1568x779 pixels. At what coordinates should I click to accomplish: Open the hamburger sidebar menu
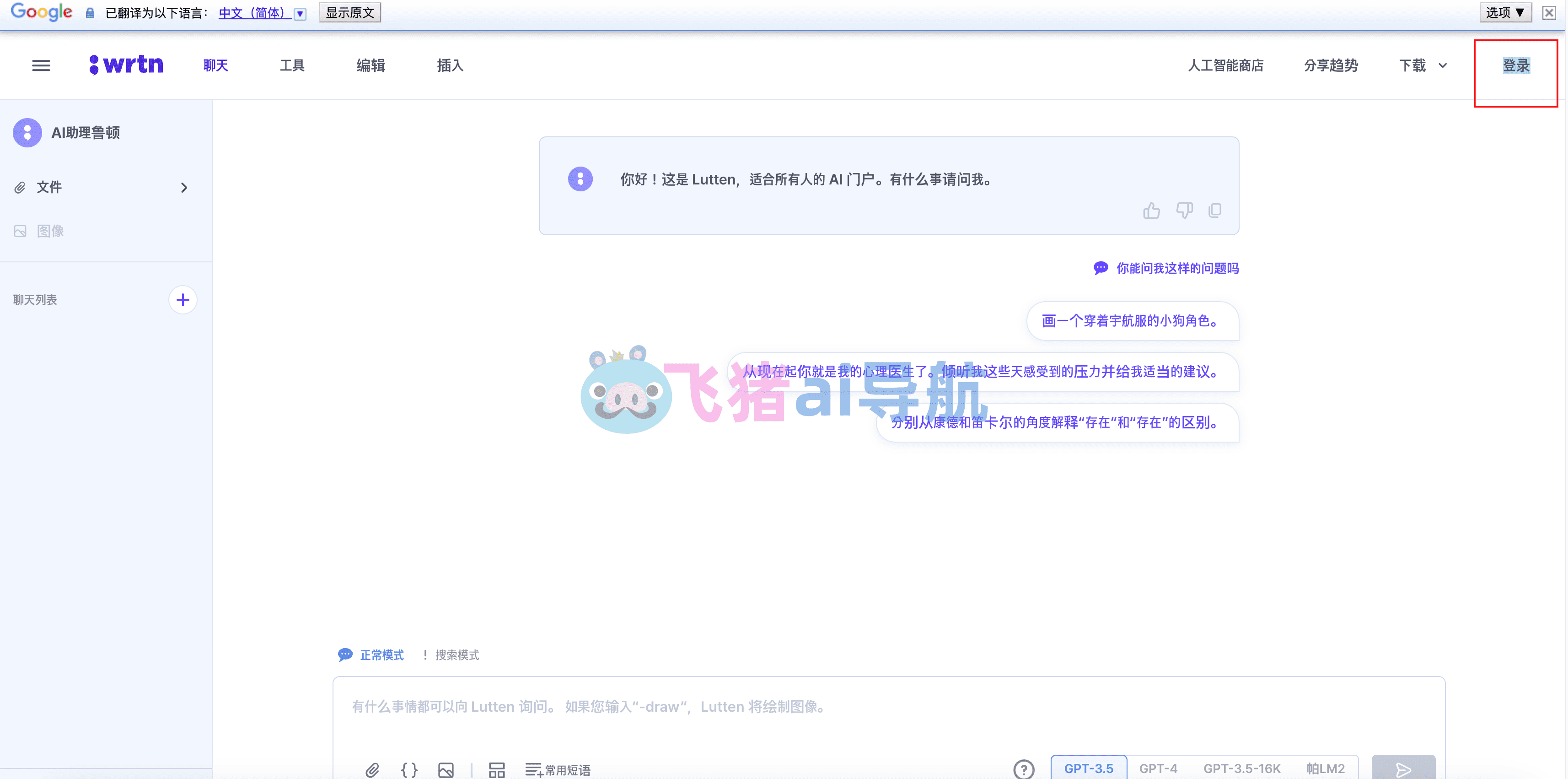coord(41,65)
